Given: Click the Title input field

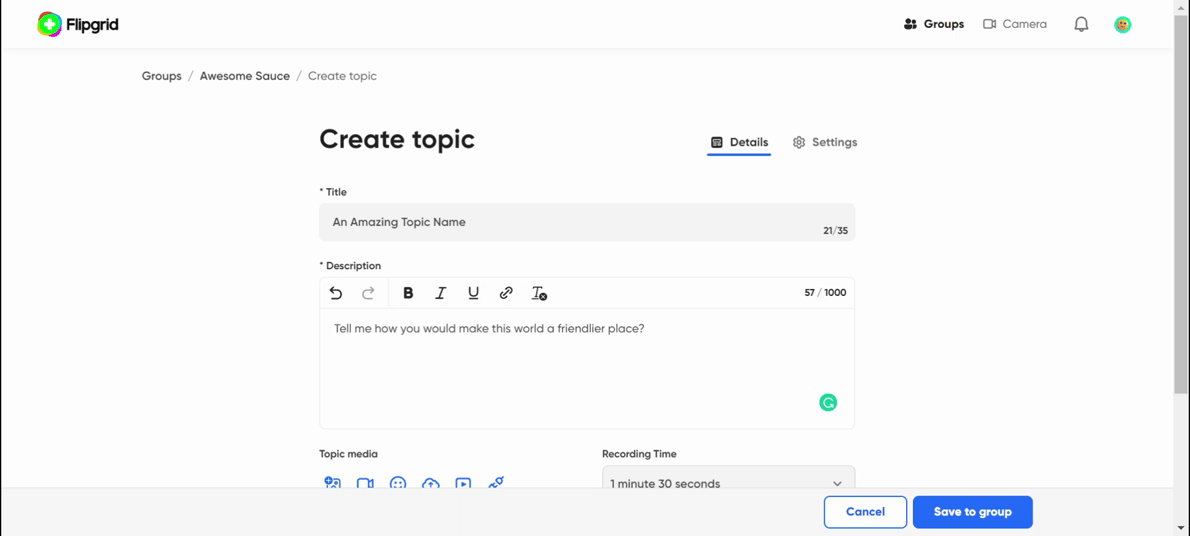Looking at the screenshot, I should coord(587,222).
